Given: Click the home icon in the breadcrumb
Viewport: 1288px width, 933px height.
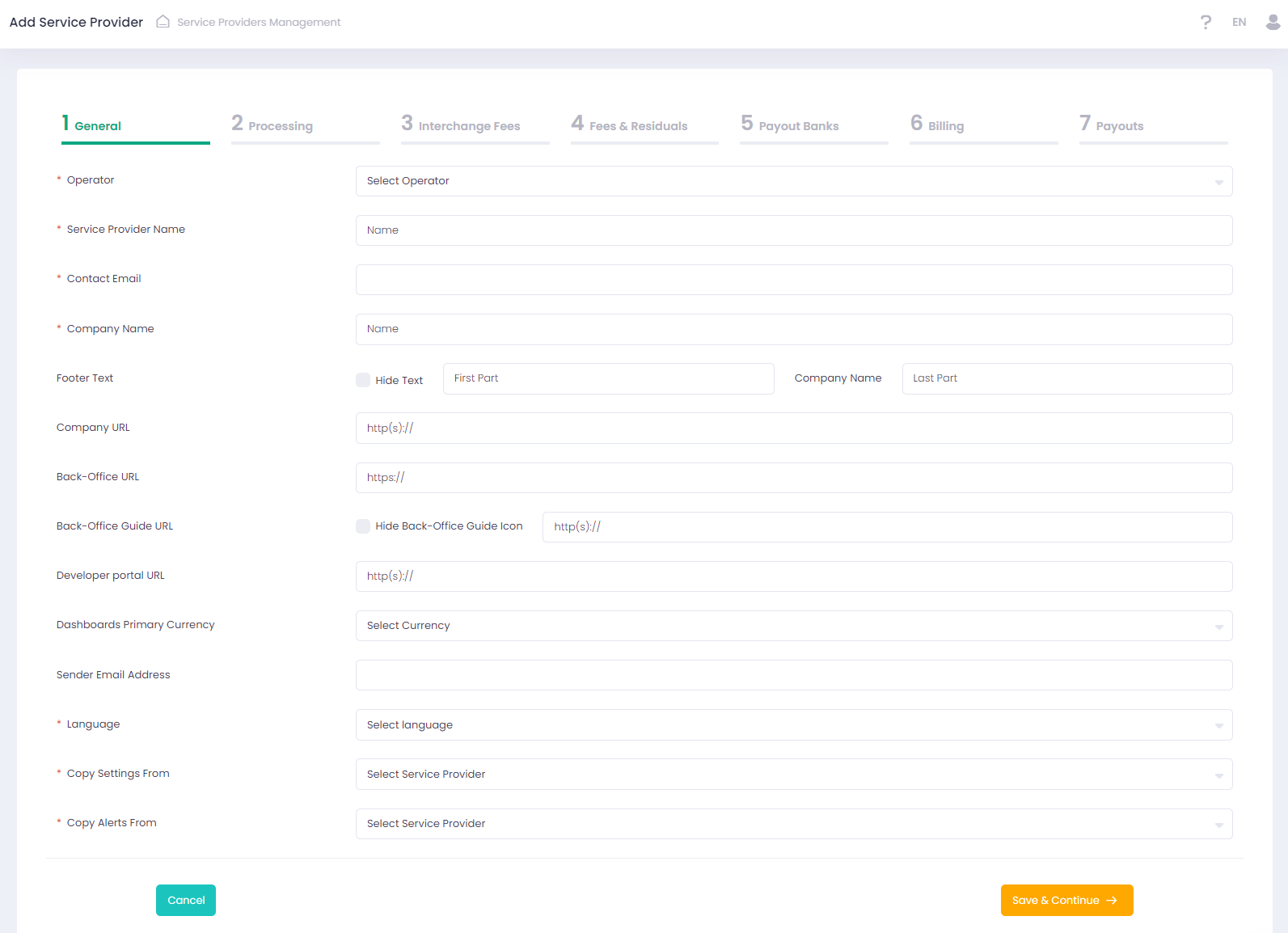Looking at the screenshot, I should point(163,22).
